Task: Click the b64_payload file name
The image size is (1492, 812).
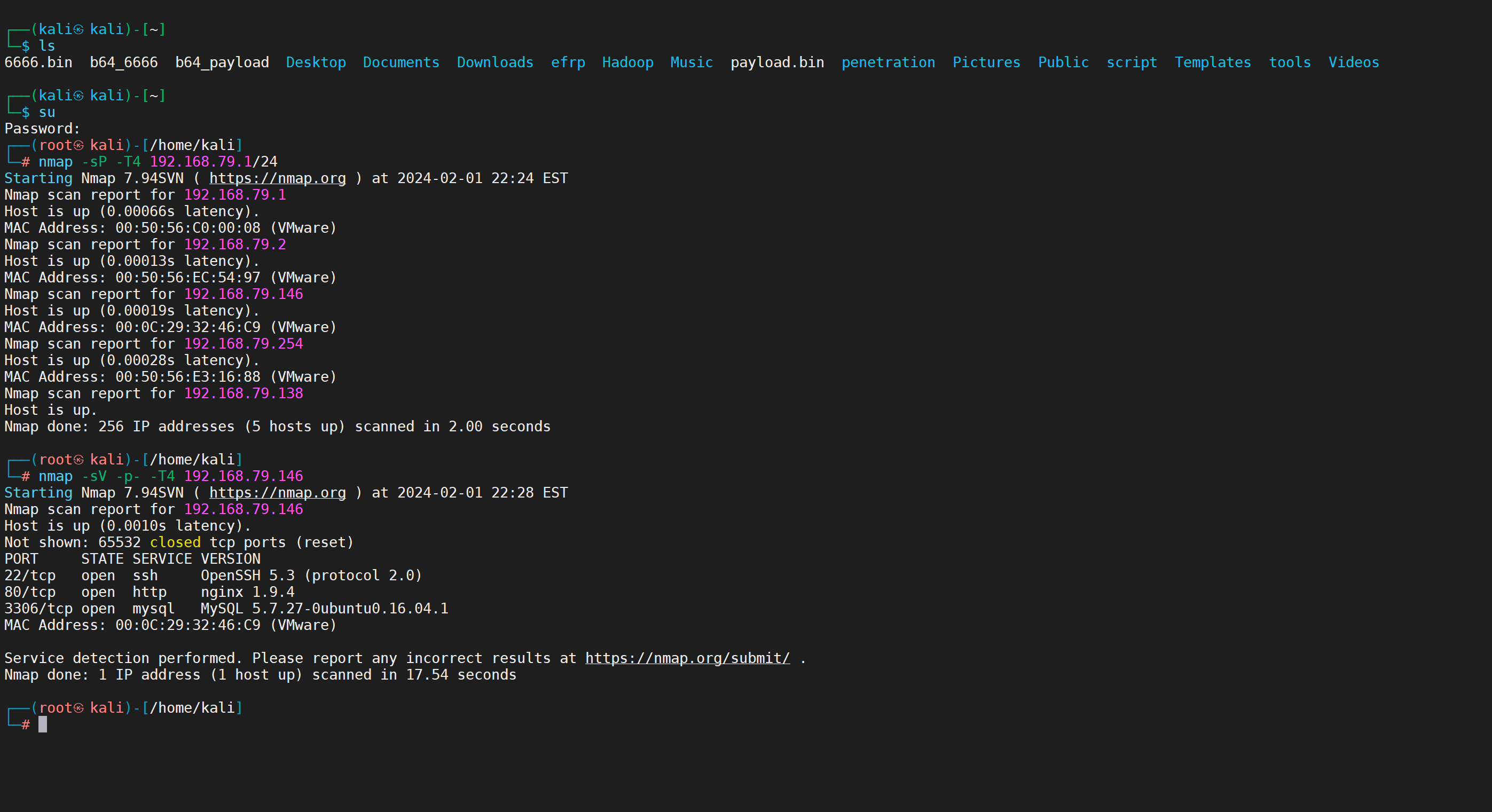Action: pos(222,62)
